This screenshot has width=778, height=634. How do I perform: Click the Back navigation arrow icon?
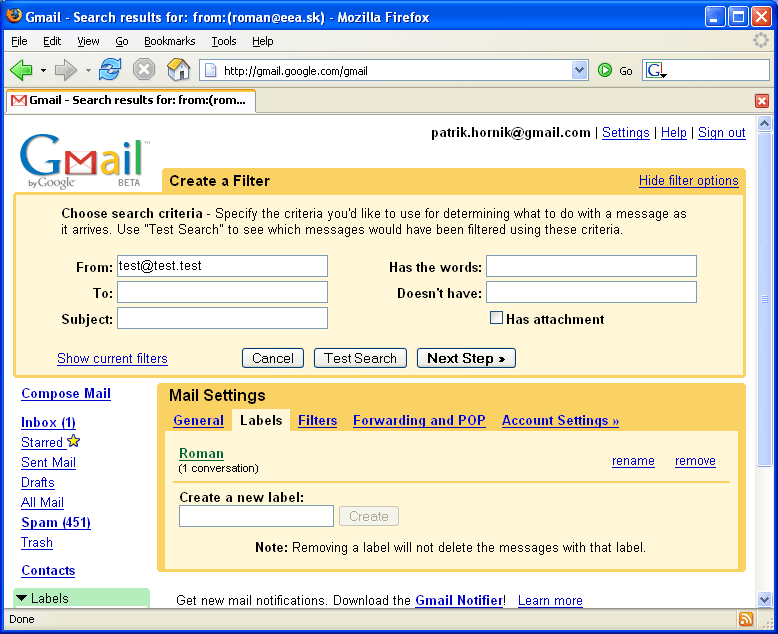tap(20, 70)
